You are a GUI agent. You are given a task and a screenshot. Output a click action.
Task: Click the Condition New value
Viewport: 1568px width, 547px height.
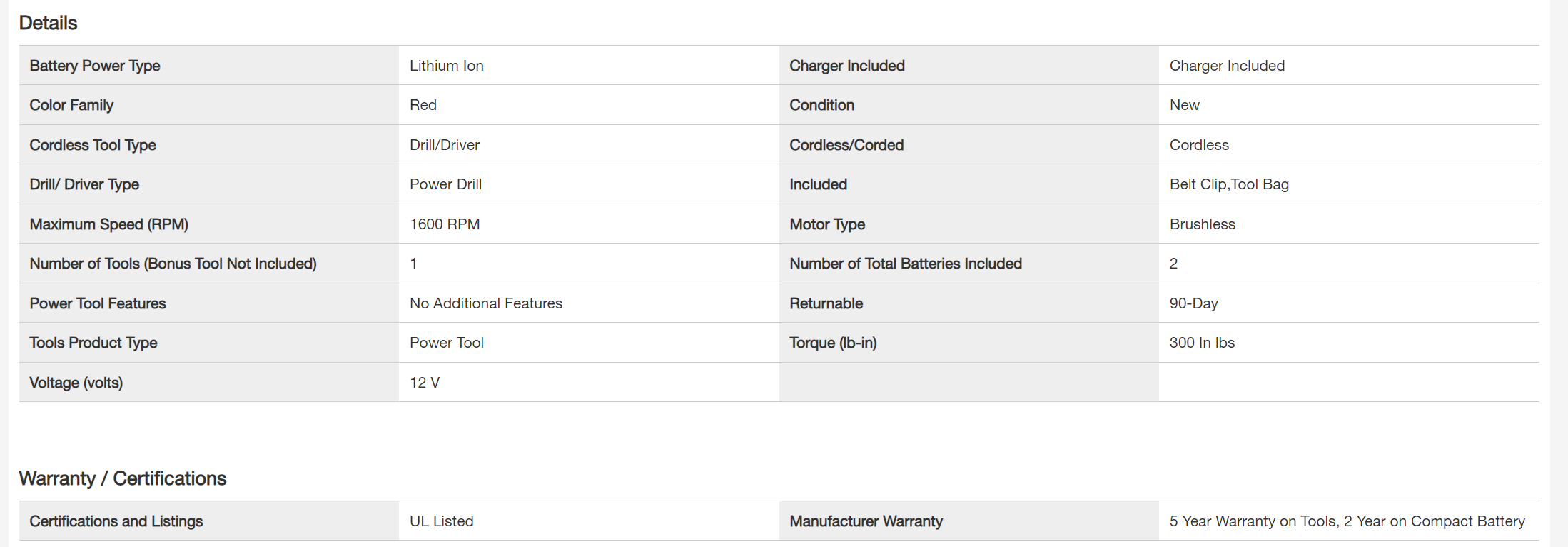1185,105
